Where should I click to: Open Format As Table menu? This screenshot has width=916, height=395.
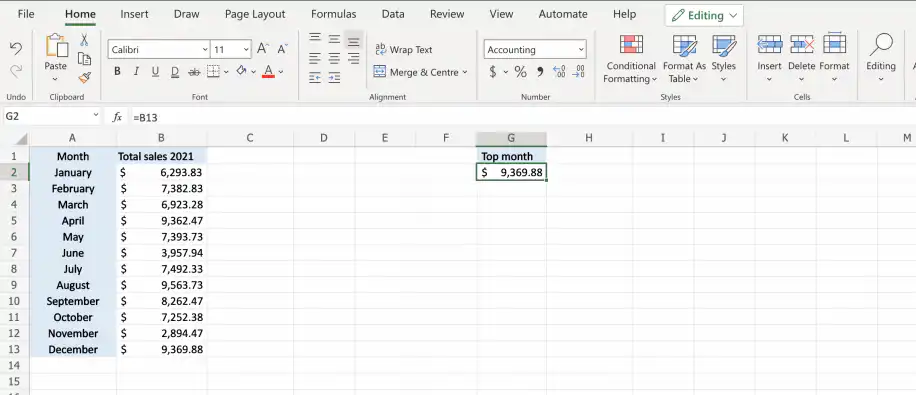point(684,58)
